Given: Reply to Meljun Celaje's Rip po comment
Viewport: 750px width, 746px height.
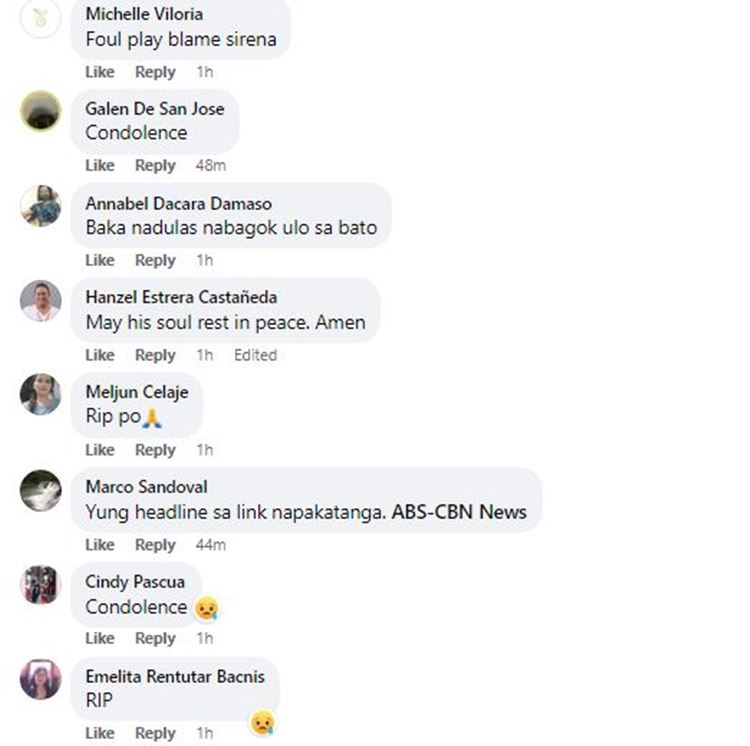Looking at the screenshot, I should point(155,450).
